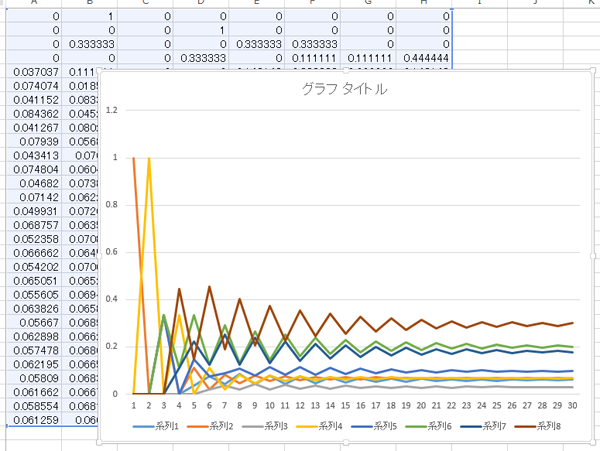
Task: Click the chart title グラフ タイトル
Action: 344,89
